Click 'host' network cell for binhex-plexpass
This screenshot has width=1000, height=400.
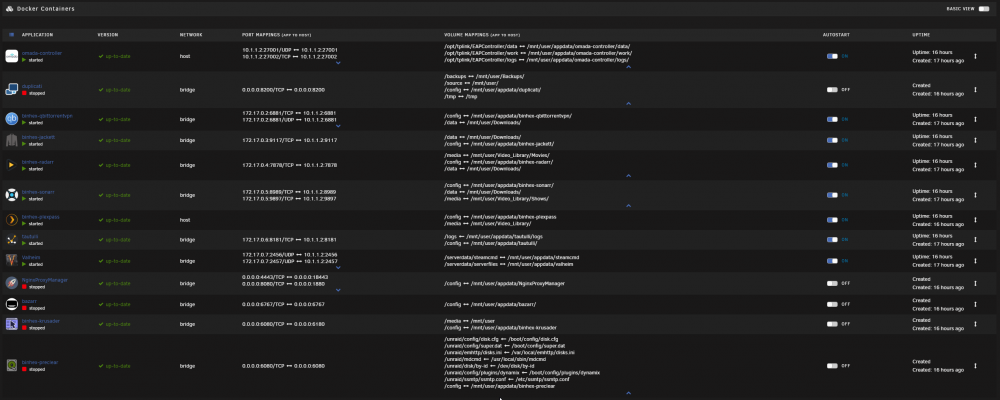pos(185,219)
